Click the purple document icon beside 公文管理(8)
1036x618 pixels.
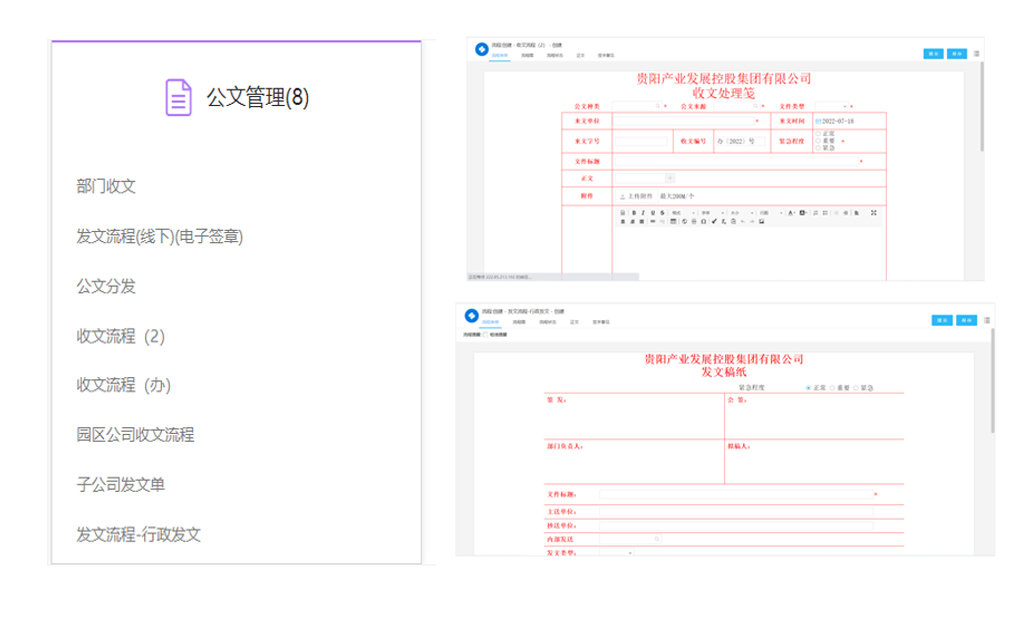[x=178, y=97]
